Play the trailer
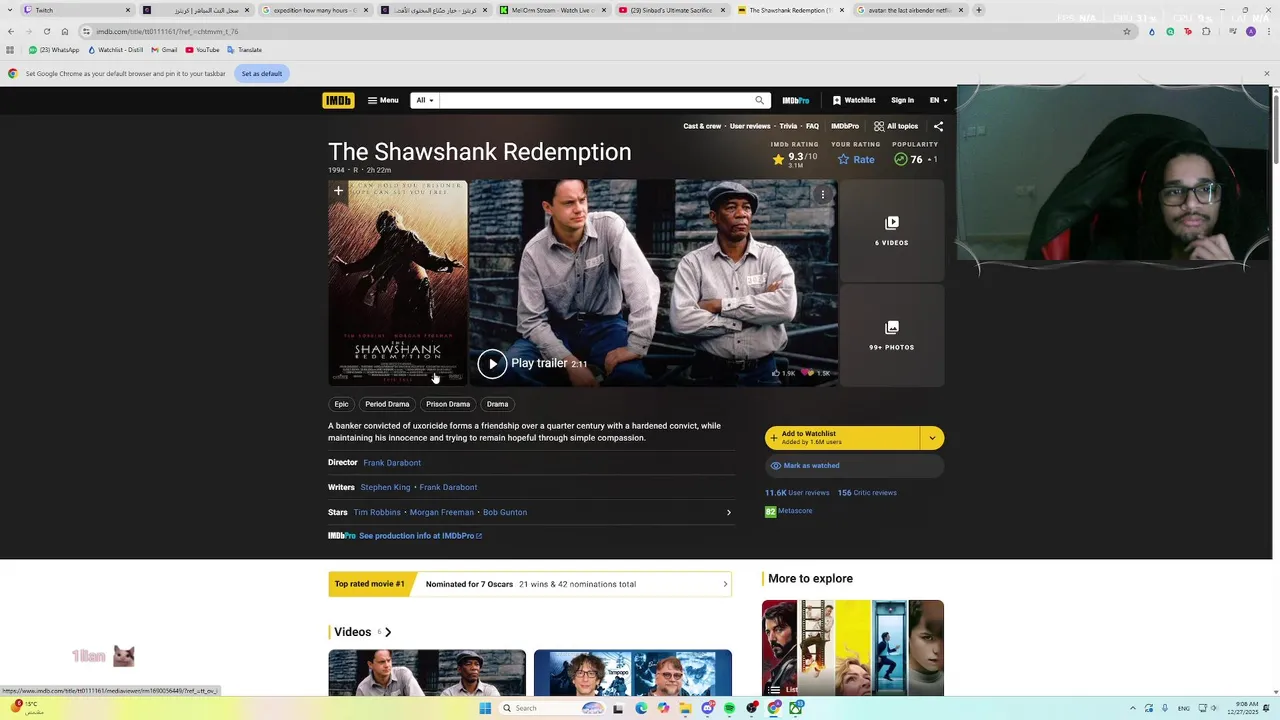This screenshot has height=720, width=1280. coord(532,363)
